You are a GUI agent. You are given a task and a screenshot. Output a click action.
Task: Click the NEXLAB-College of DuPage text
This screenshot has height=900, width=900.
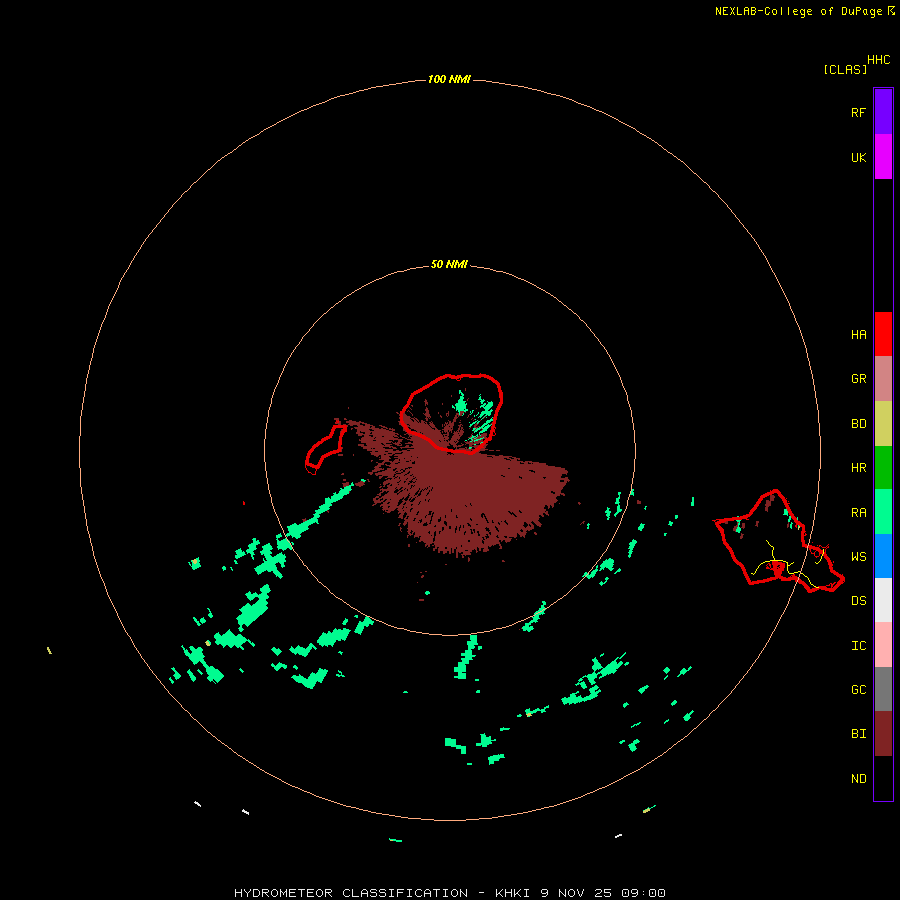(799, 11)
